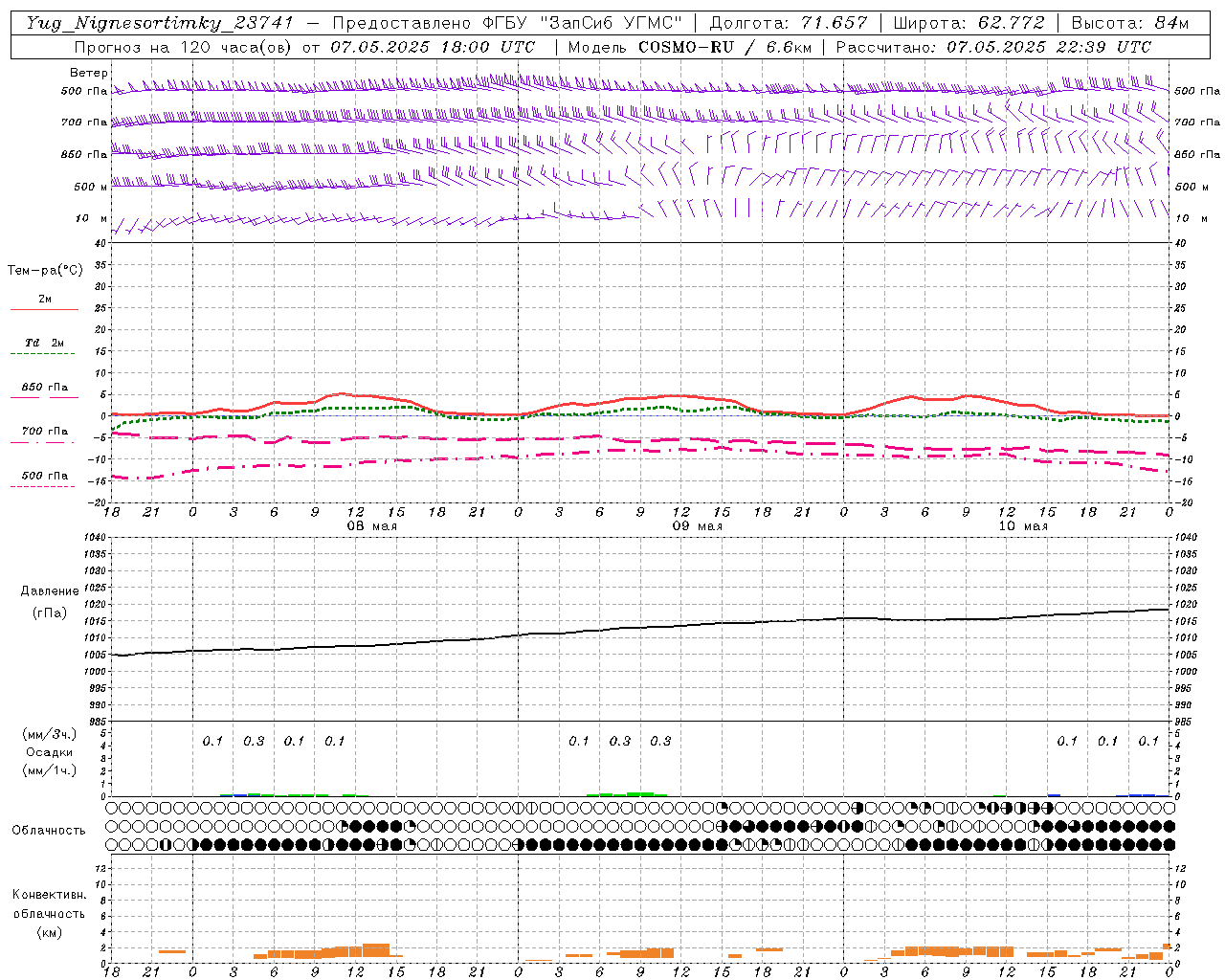1225x980 pixels.
Task: Click the 08 мая date label
Action: pos(371,526)
